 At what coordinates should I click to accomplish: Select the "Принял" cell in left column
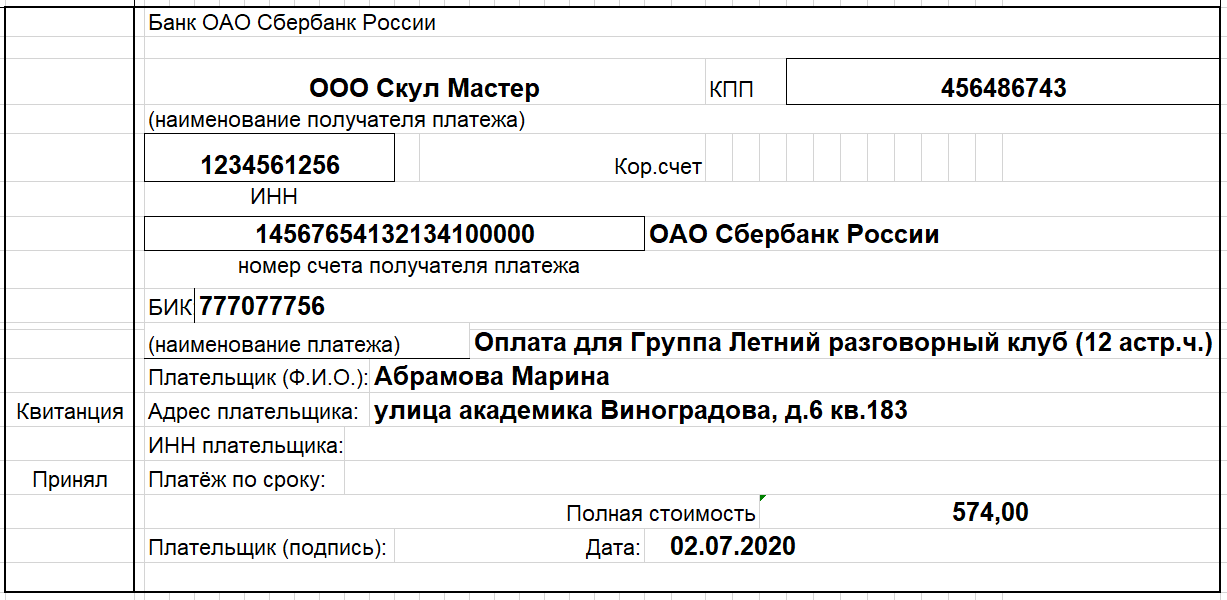point(70,480)
